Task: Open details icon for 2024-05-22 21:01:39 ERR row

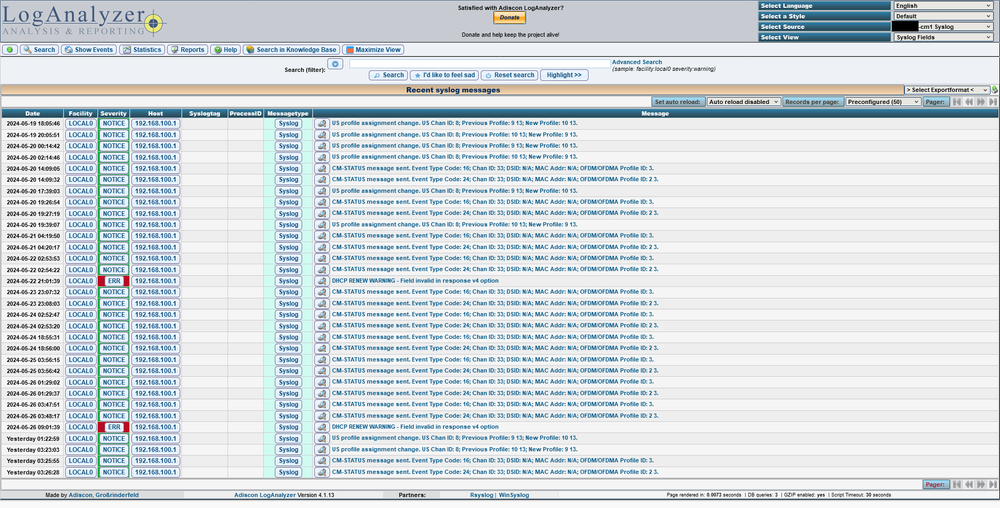Action: [322, 281]
